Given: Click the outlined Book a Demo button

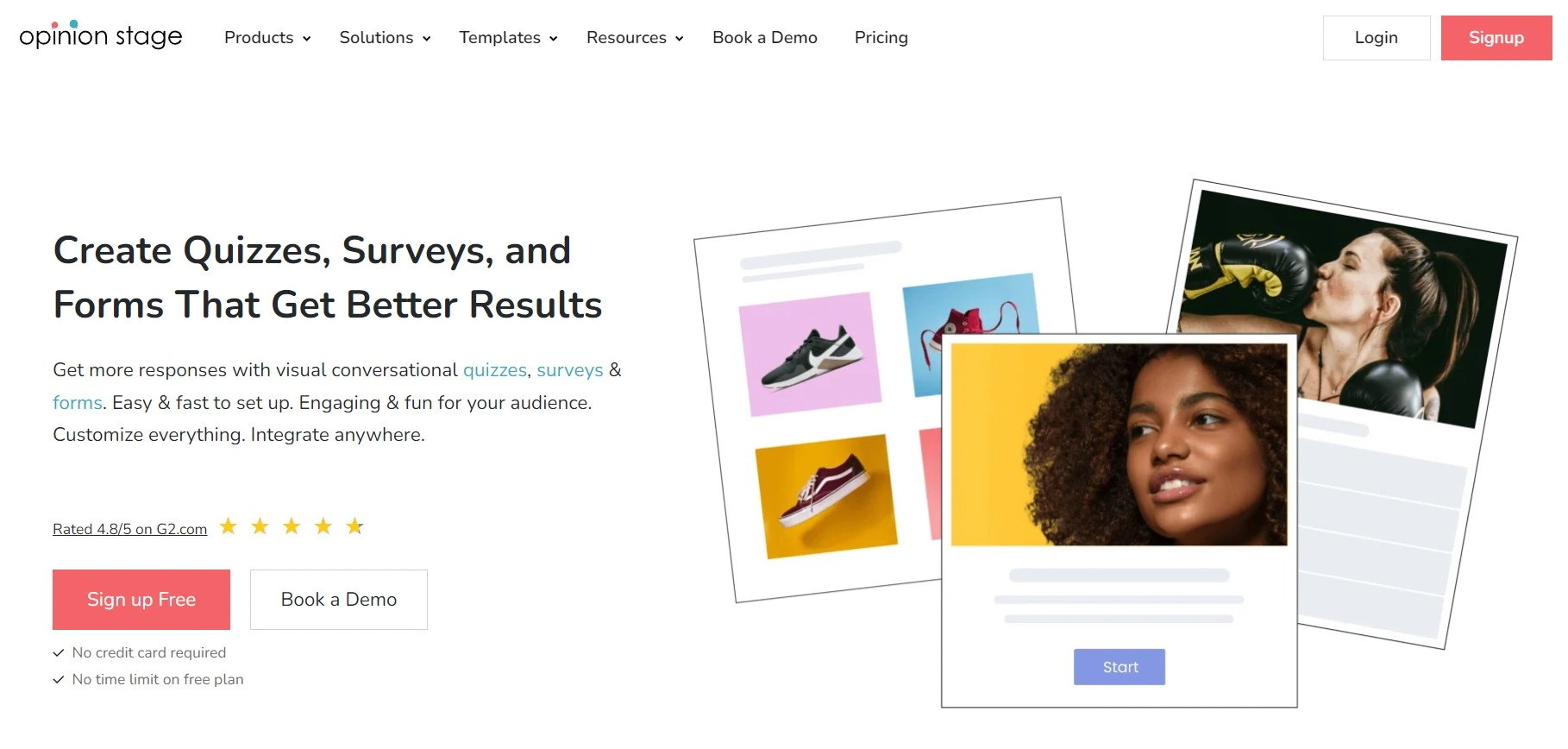Looking at the screenshot, I should click(339, 600).
